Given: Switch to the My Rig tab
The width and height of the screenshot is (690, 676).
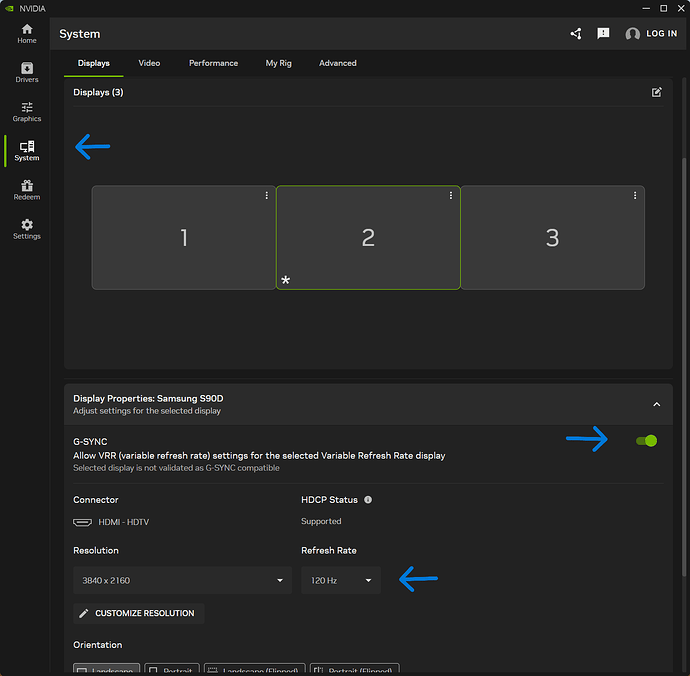Looking at the screenshot, I should [279, 63].
